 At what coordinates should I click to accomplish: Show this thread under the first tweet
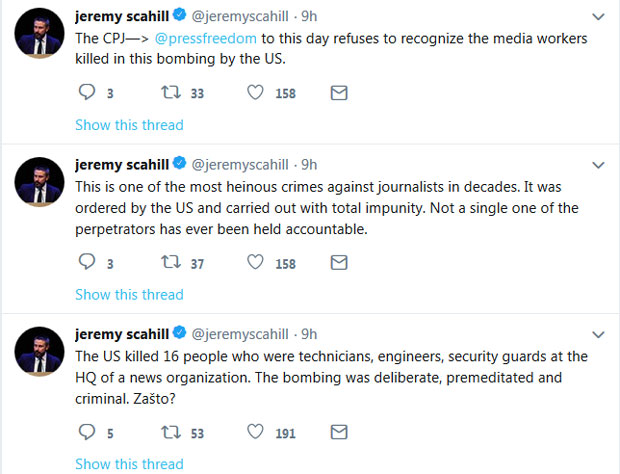129,125
